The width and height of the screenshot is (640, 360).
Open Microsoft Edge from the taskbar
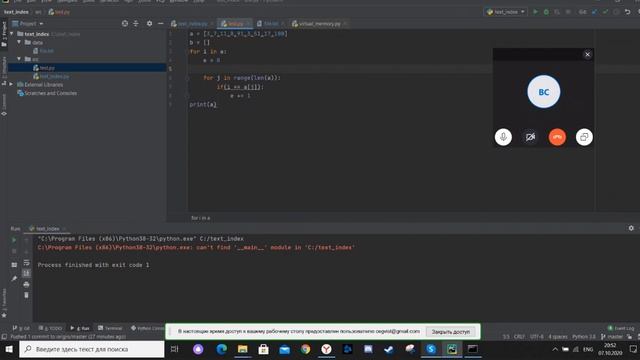coord(222,349)
